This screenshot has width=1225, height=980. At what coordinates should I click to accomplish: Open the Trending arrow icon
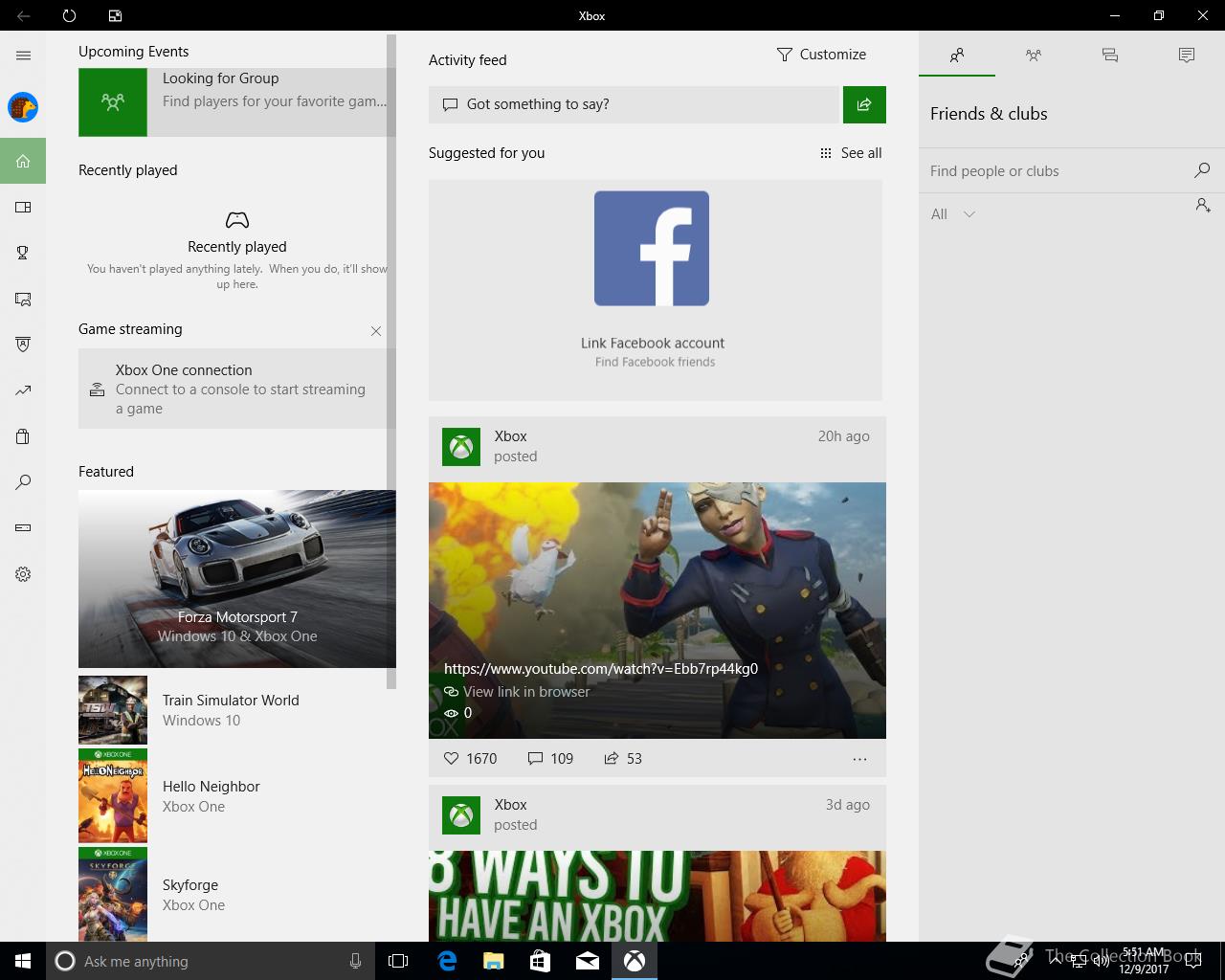click(23, 390)
